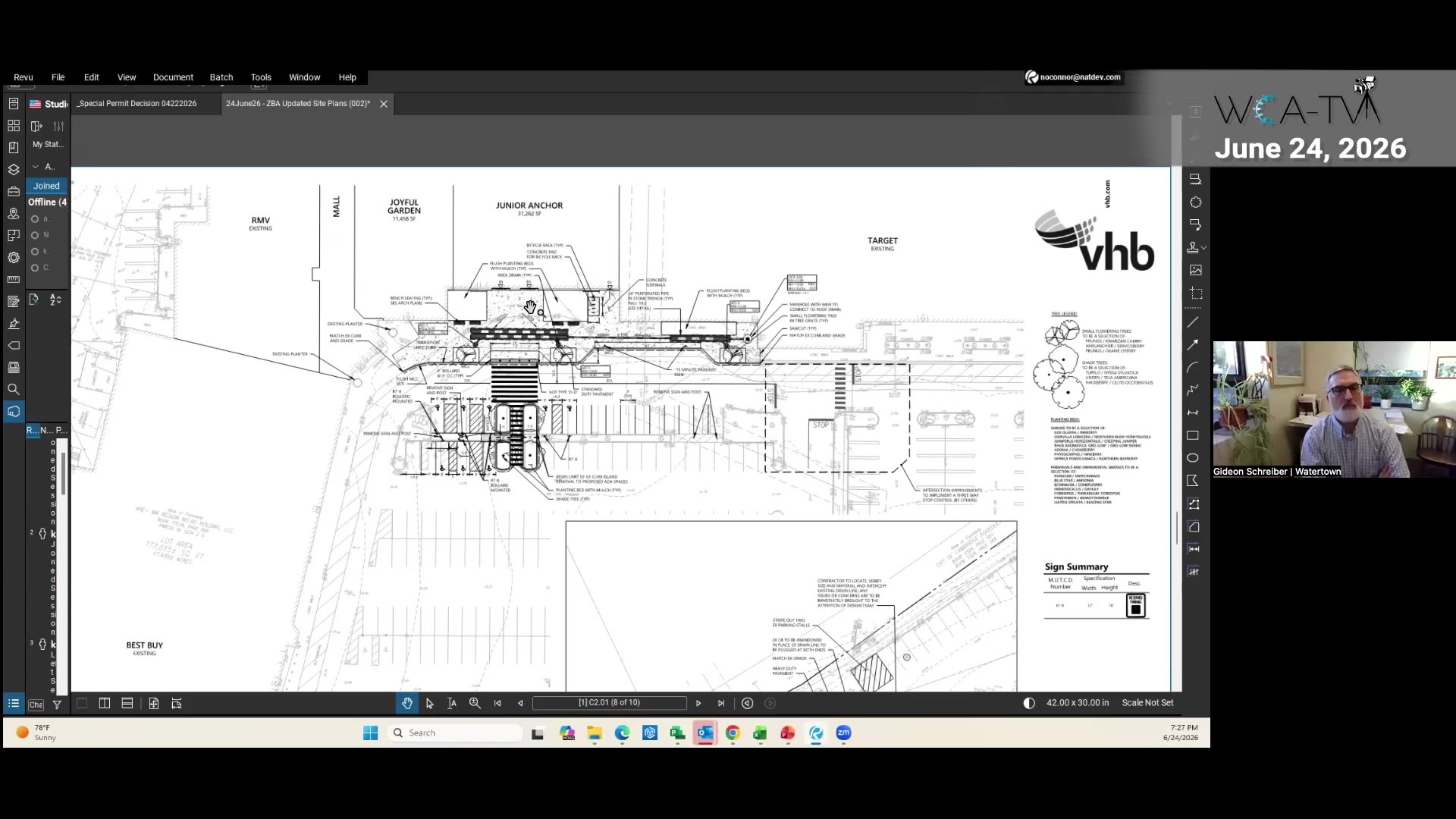The image size is (1456, 819).
Task: Click the Scale Not Set status label
Action: pyautogui.click(x=1147, y=703)
